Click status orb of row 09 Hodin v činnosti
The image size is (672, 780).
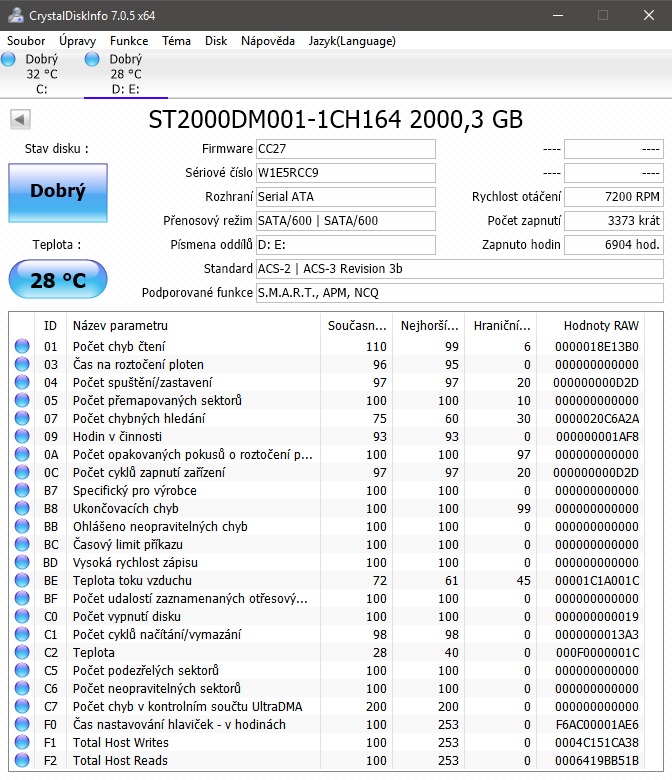(22, 436)
